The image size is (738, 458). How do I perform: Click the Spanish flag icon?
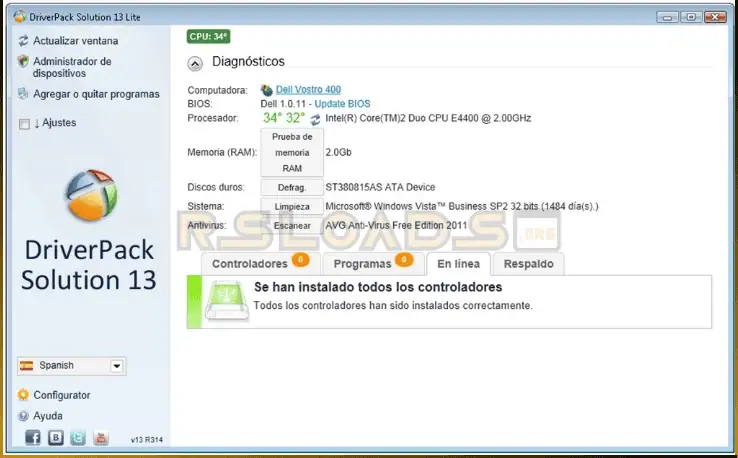click(26, 365)
